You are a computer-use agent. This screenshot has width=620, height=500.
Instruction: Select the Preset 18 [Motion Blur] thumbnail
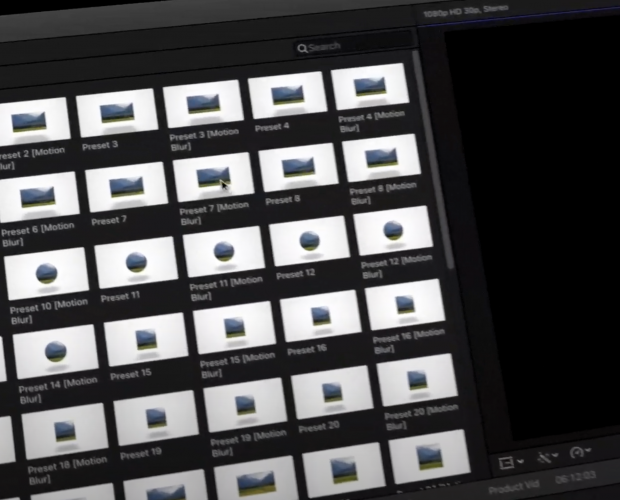(65, 431)
